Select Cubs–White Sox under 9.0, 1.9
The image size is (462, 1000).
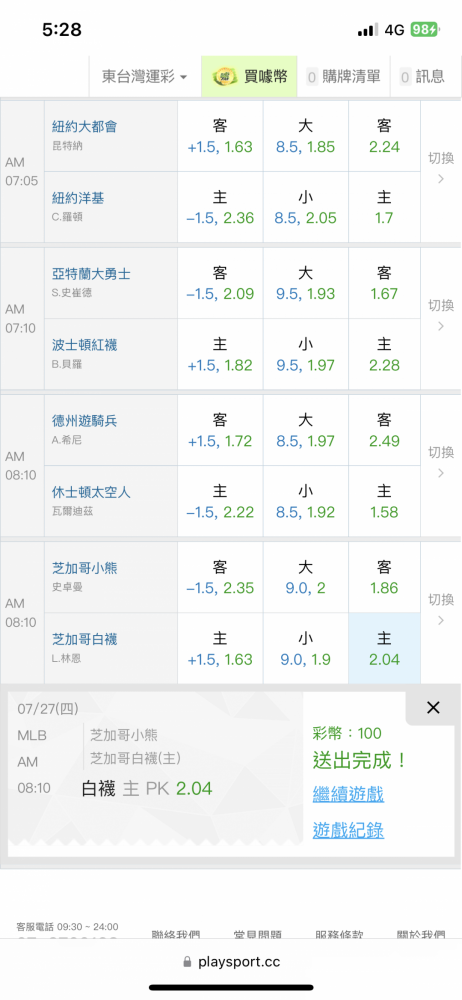tap(306, 649)
